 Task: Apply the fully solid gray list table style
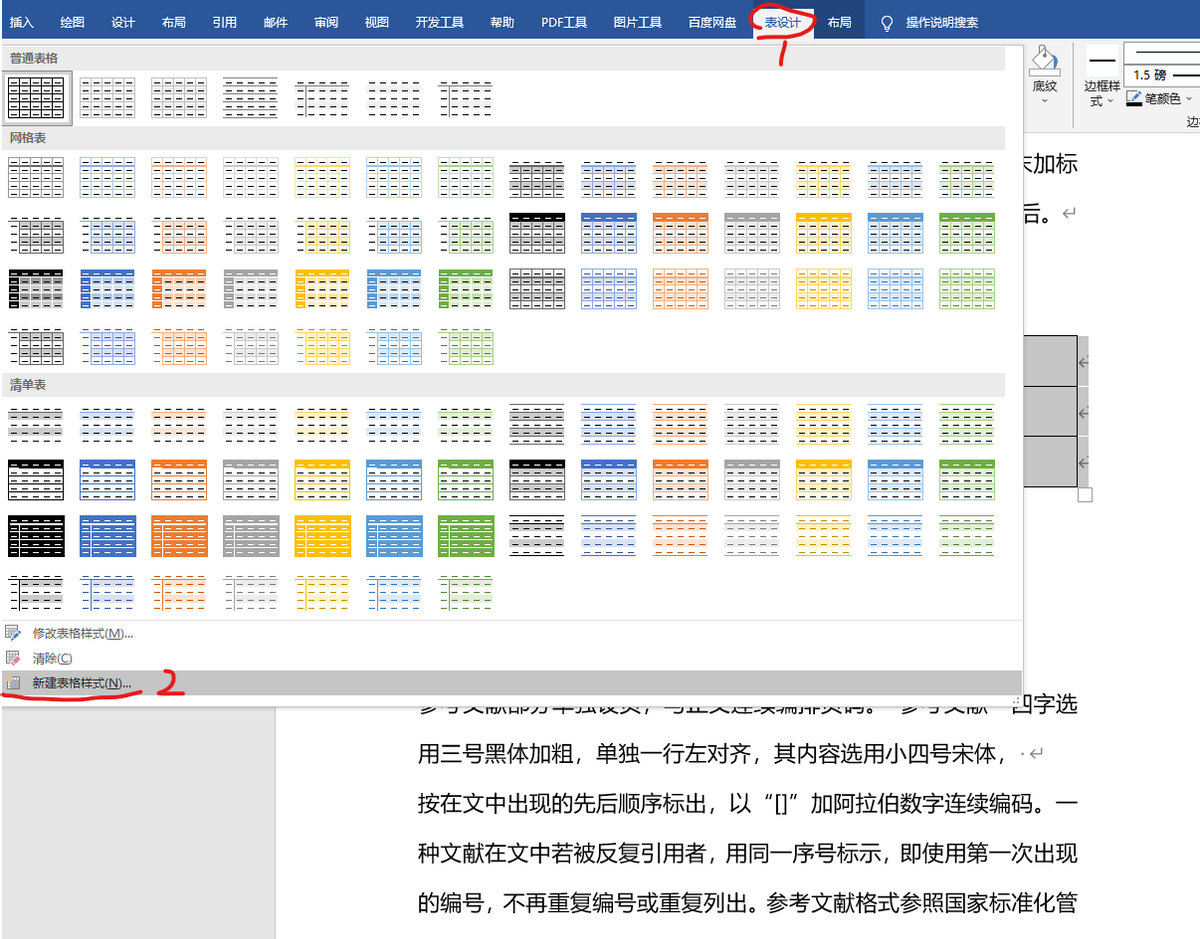click(251, 536)
